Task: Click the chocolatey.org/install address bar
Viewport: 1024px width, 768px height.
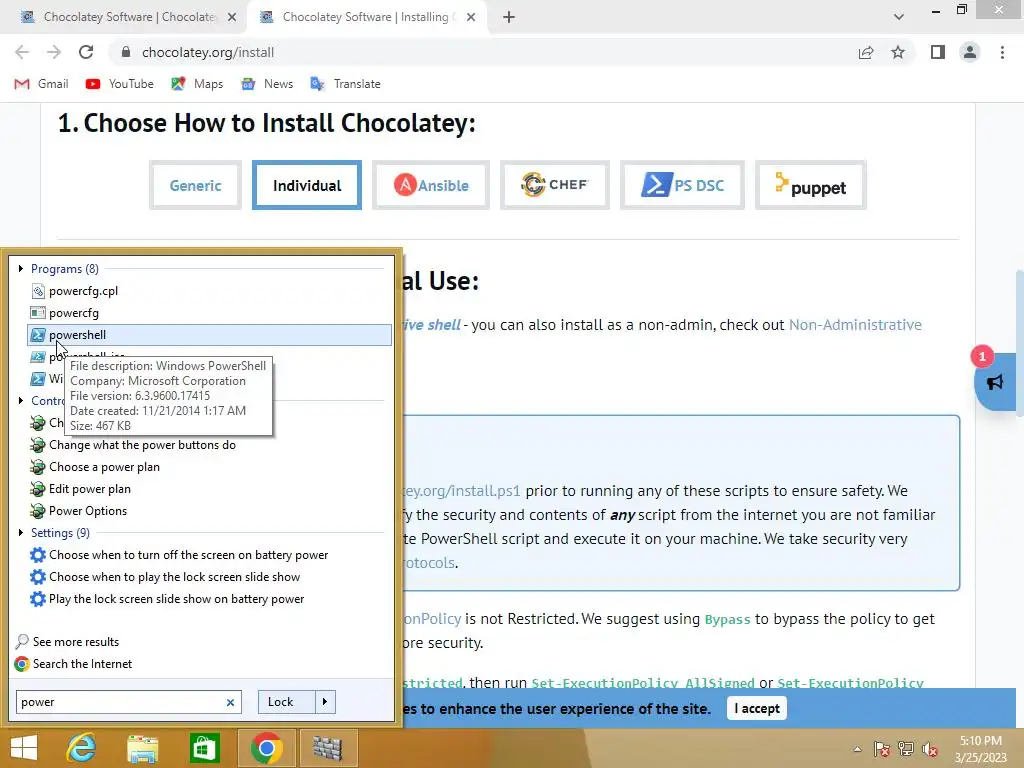Action: click(x=483, y=52)
